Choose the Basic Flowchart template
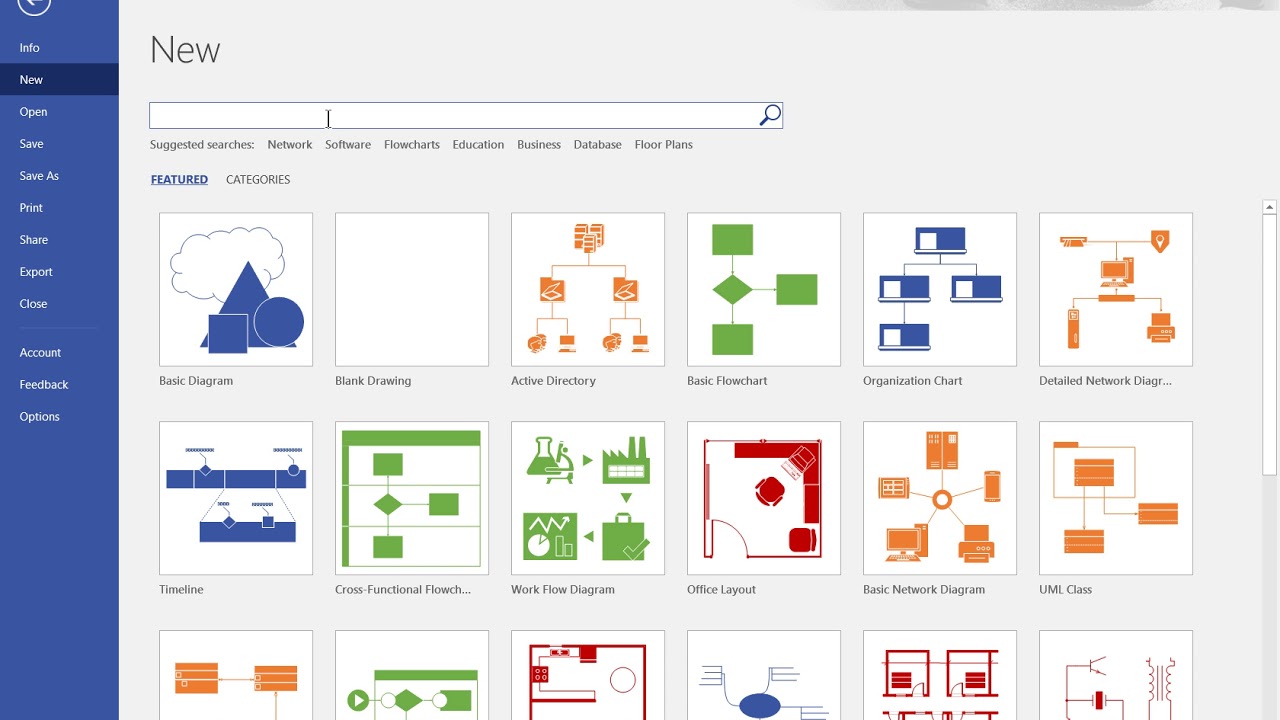This screenshot has width=1280, height=720. [763, 289]
